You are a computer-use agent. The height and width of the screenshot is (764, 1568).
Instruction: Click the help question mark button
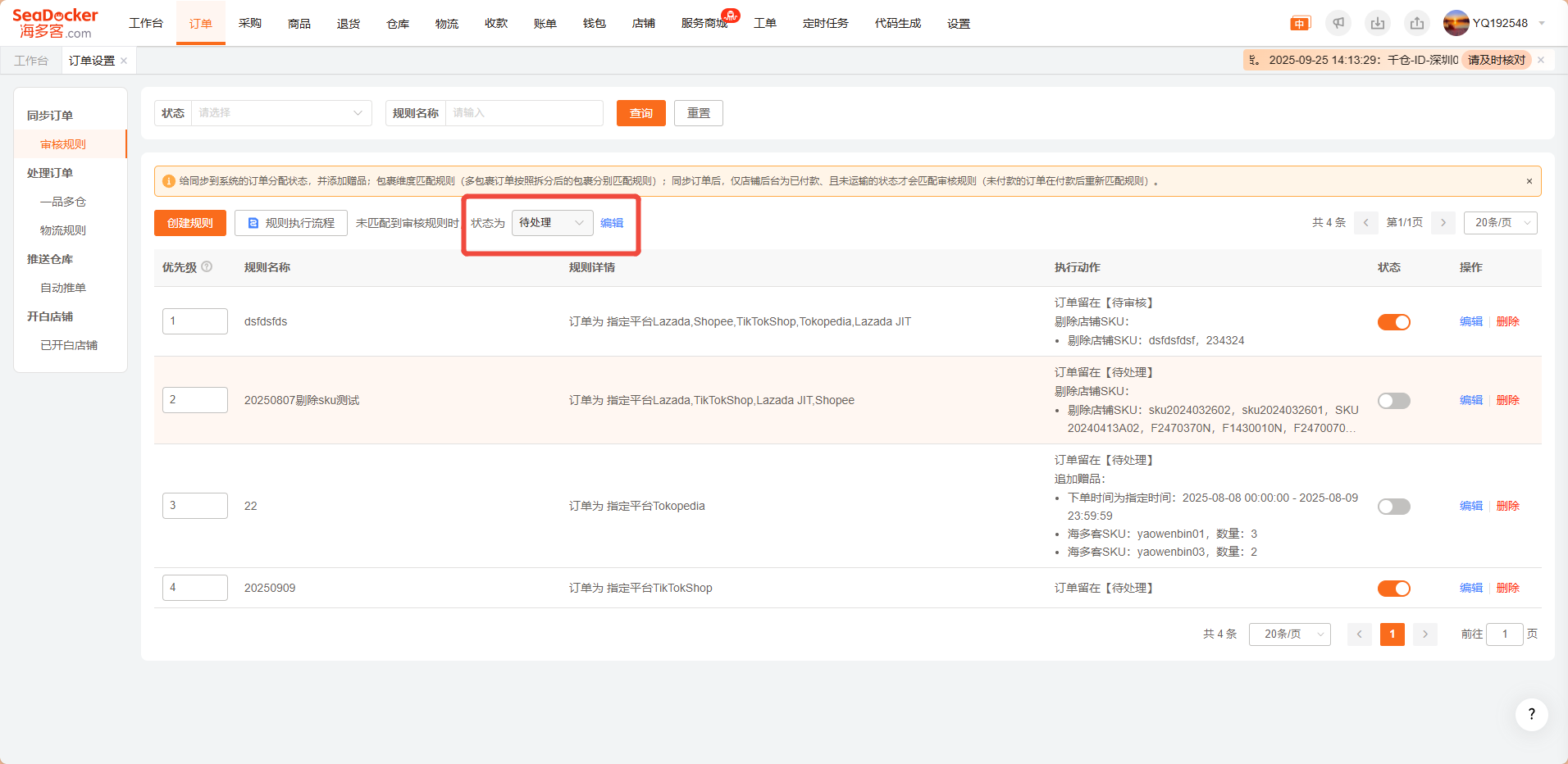click(x=1531, y=714)
